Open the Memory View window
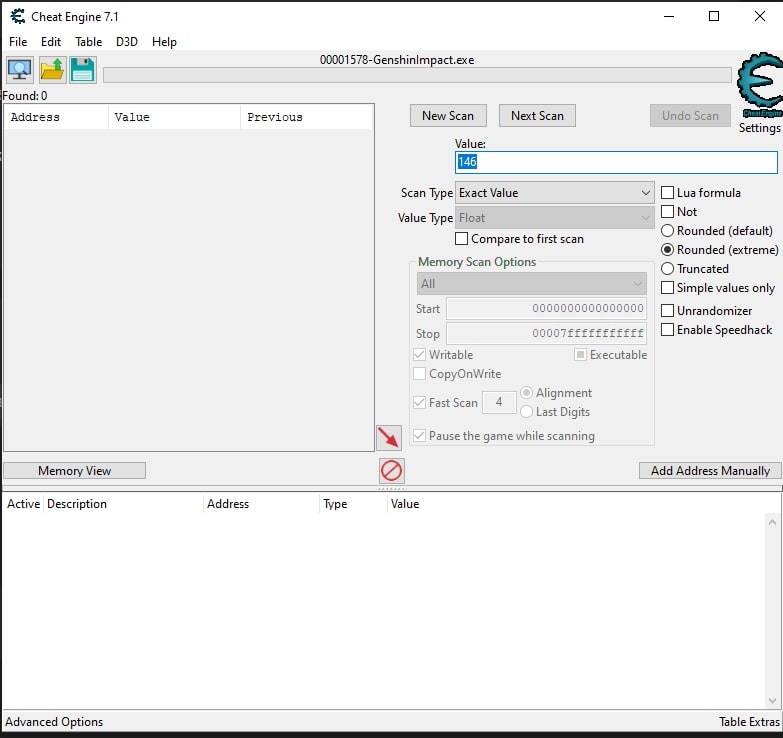The width and height of the screenshot is (783, 738). tap(74, 470)
